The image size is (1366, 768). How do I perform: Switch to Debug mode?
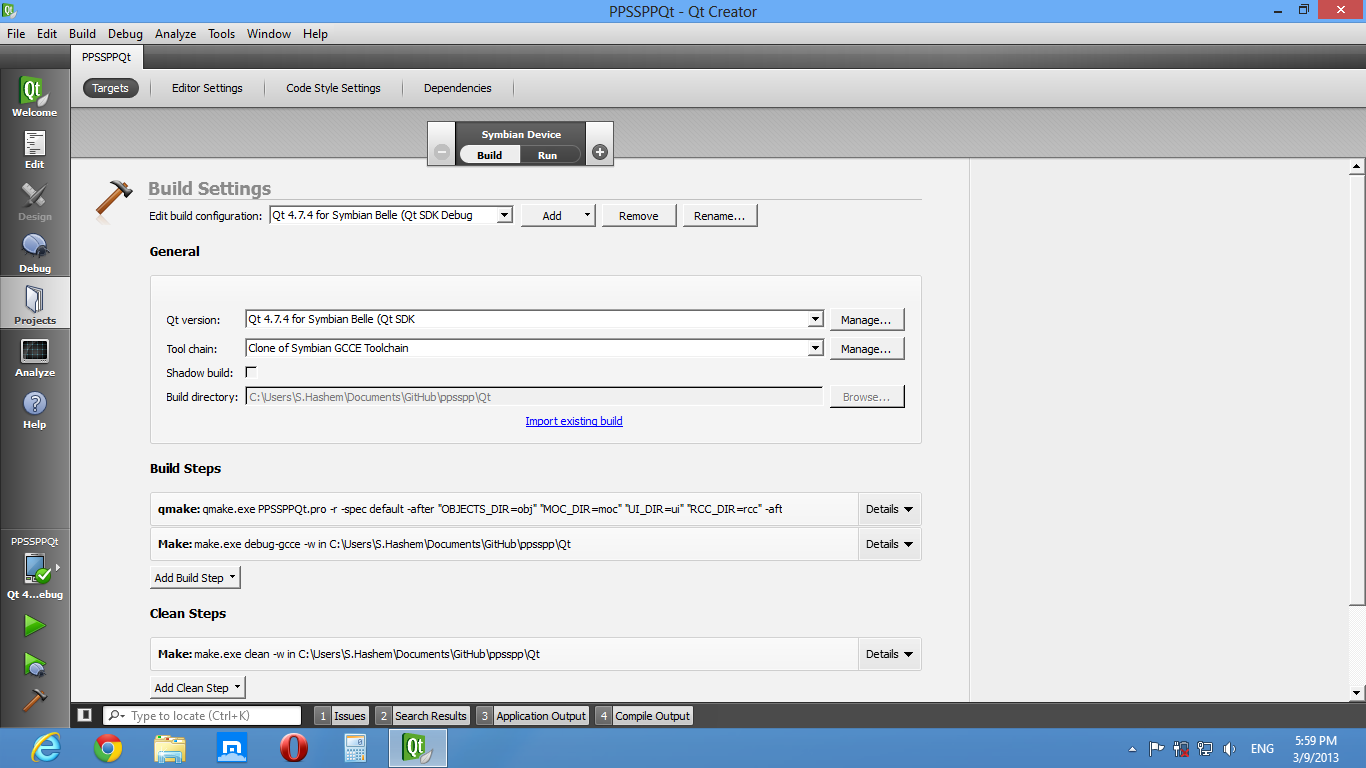[35, 253]
